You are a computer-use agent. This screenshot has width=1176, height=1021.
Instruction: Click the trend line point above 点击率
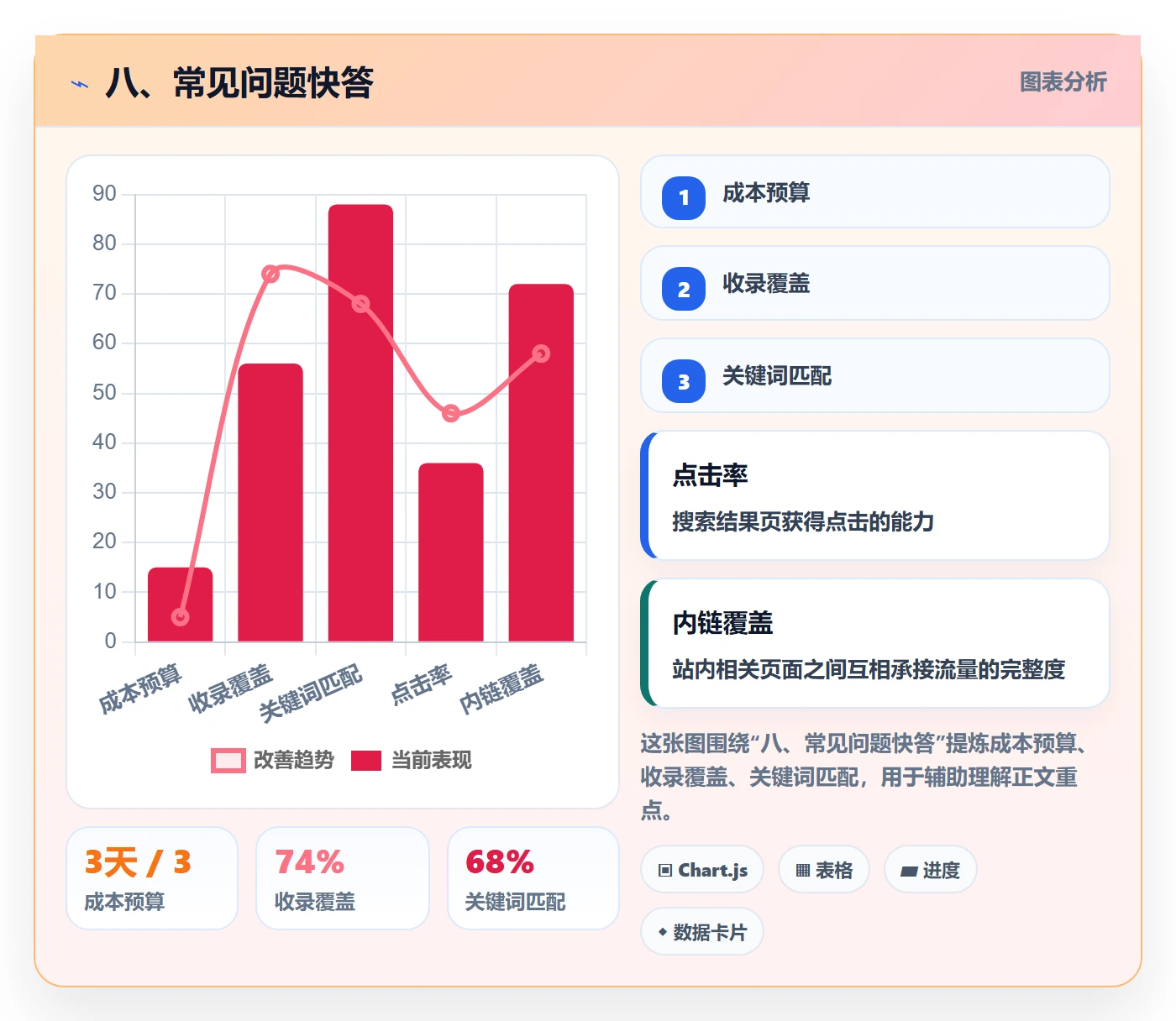[451, 413]
